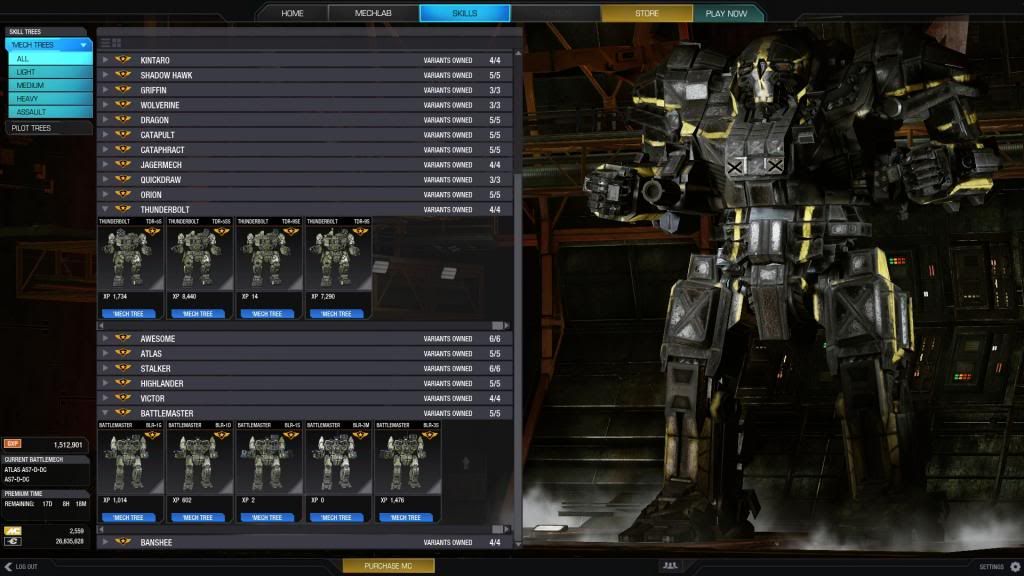This screenshot has height=576, width=1024.
Task: Open 'Mech Tree for Battlemaster with XP 1,014
Action: 129,518
